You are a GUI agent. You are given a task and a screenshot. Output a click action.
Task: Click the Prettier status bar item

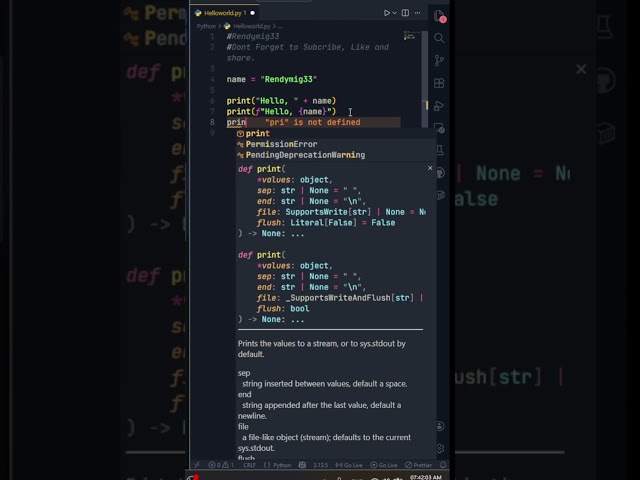coord(418,465)
